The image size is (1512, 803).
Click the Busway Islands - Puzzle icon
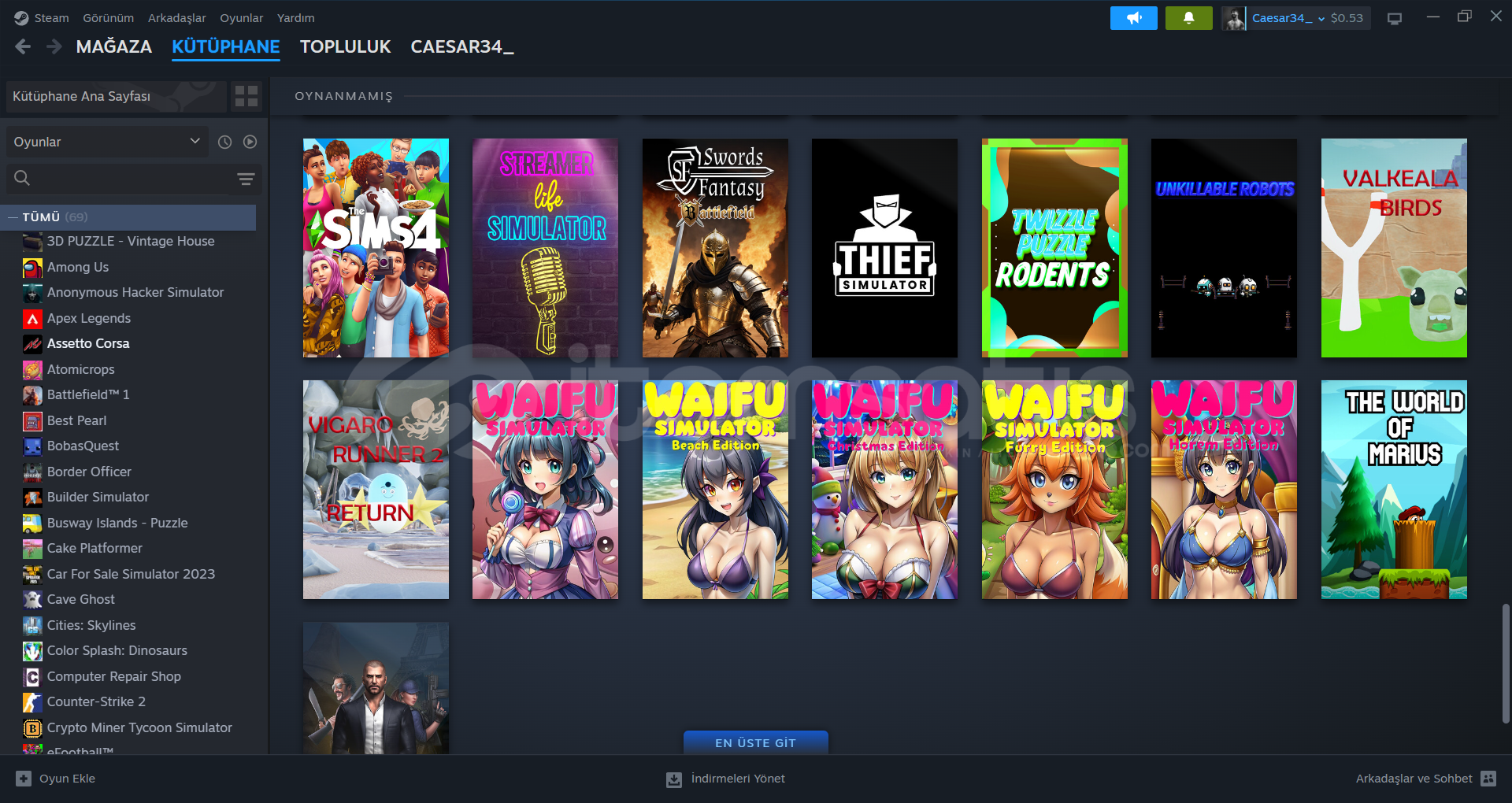(32, 524)
